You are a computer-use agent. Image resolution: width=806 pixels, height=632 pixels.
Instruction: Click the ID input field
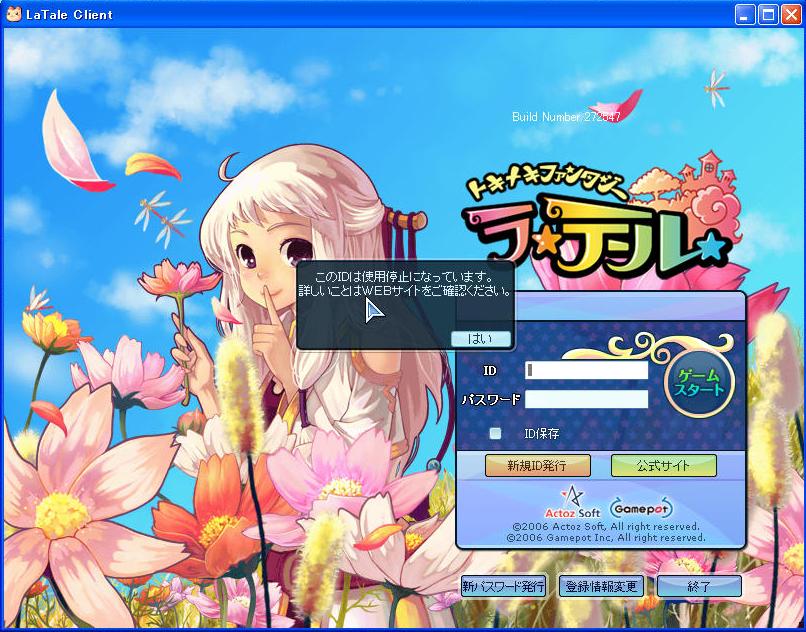(587, 370)
